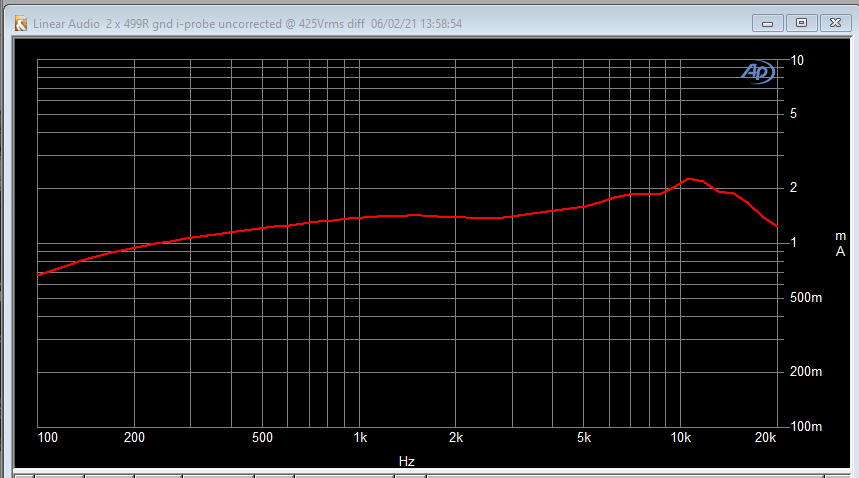
Task: Click the '5k' frequency axis label
Action: pos(584,437)
